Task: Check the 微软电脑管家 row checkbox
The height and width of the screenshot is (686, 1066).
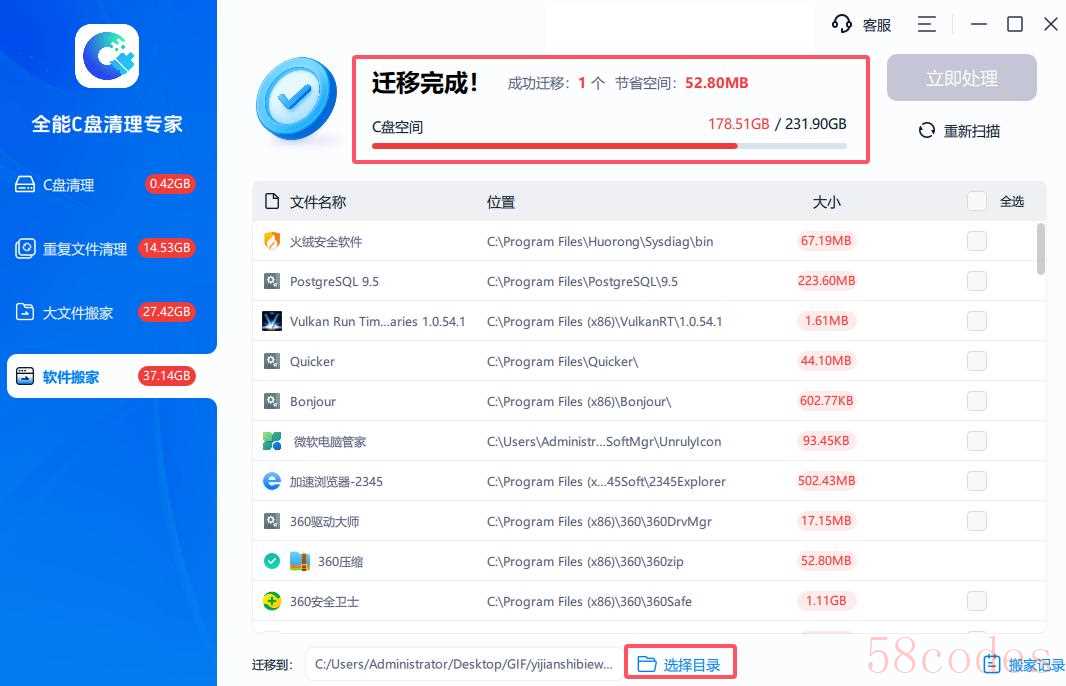Action: [977, 441]
